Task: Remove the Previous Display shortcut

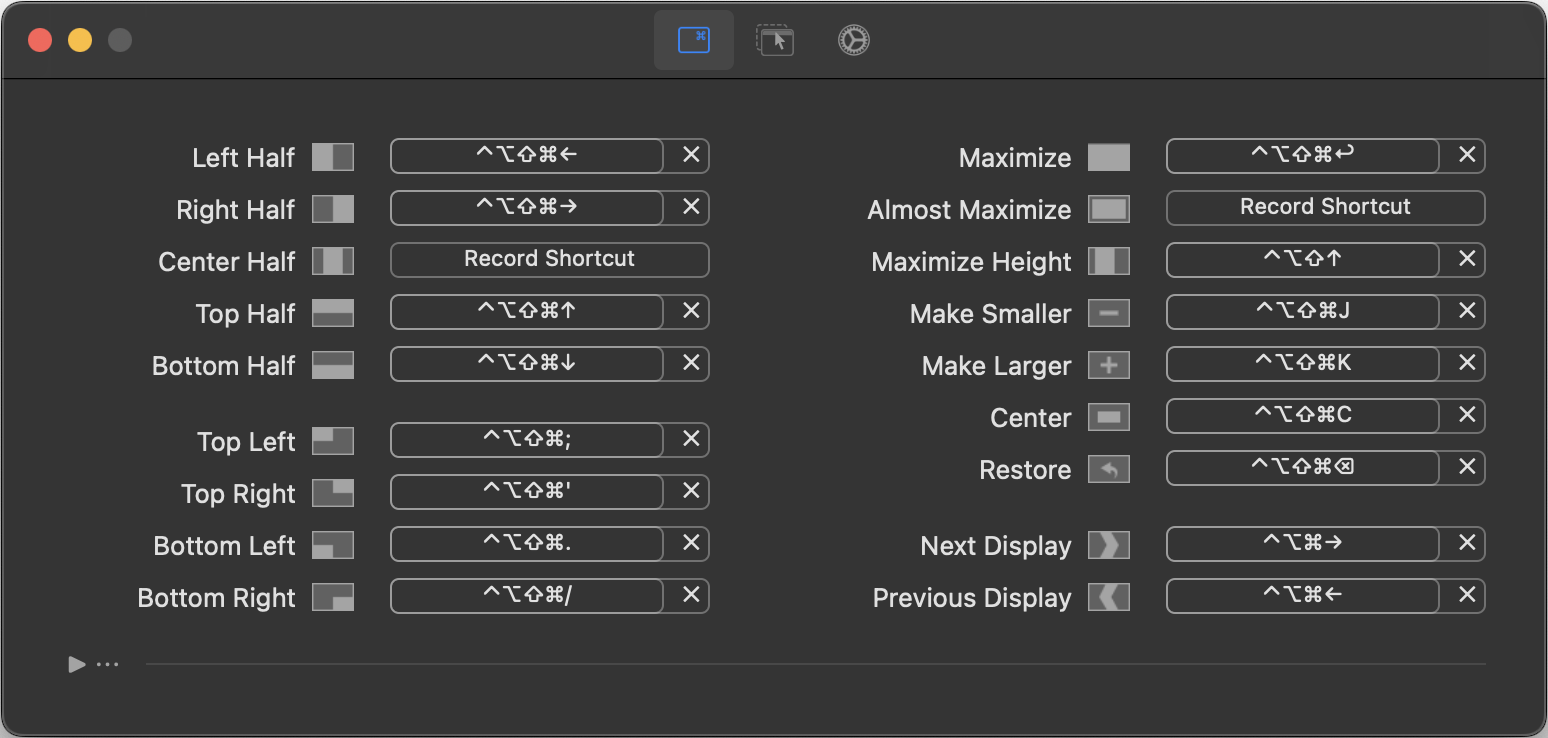Action: (1466, 595)
